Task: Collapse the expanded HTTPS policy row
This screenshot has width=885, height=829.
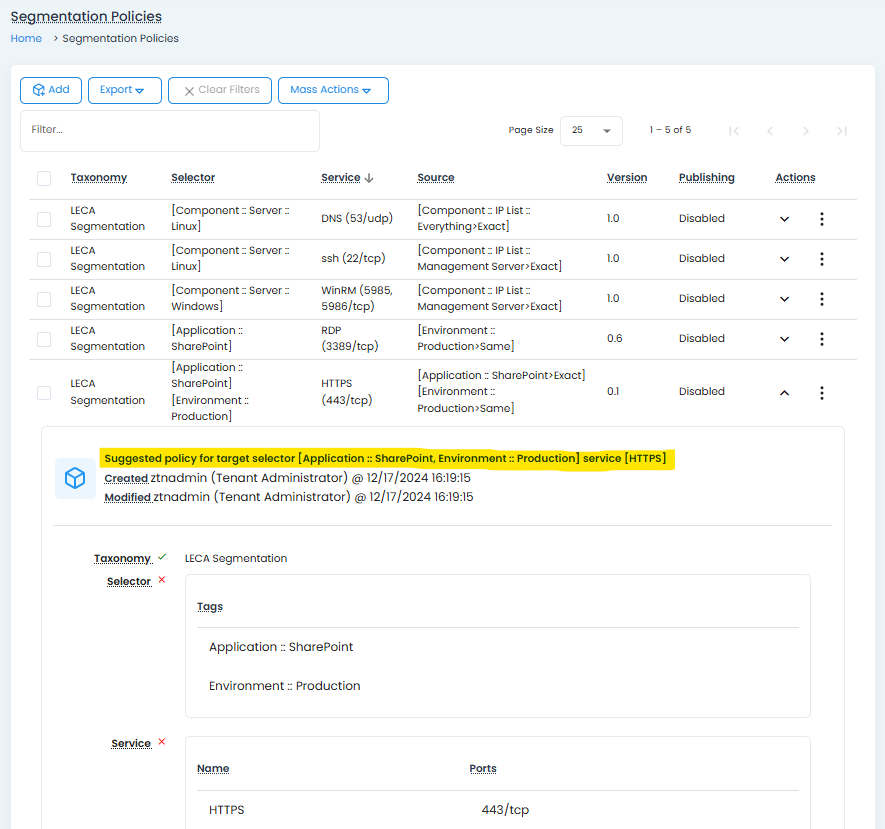Action: coord(784,393)
